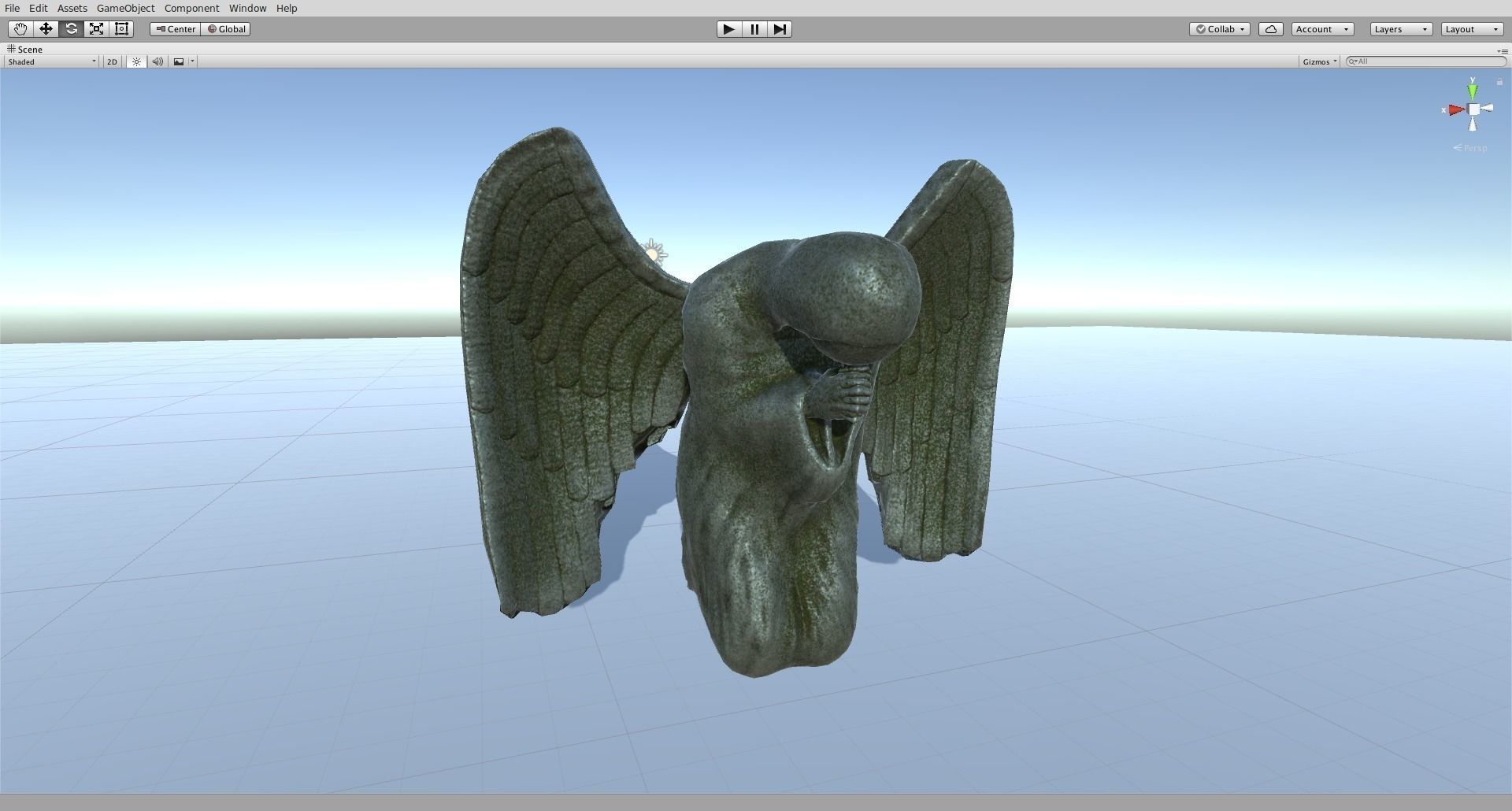Open the Layers dropdown
Screen dimensions: 1512x811
[x=1401, y=29]
